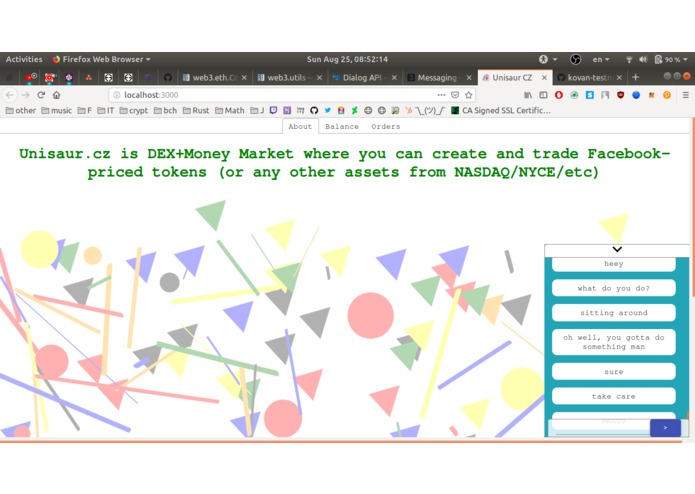Open Twitch bookmark in bookmarks toolbar
This screenshot has width=695, height=494.
coord(273,110)
